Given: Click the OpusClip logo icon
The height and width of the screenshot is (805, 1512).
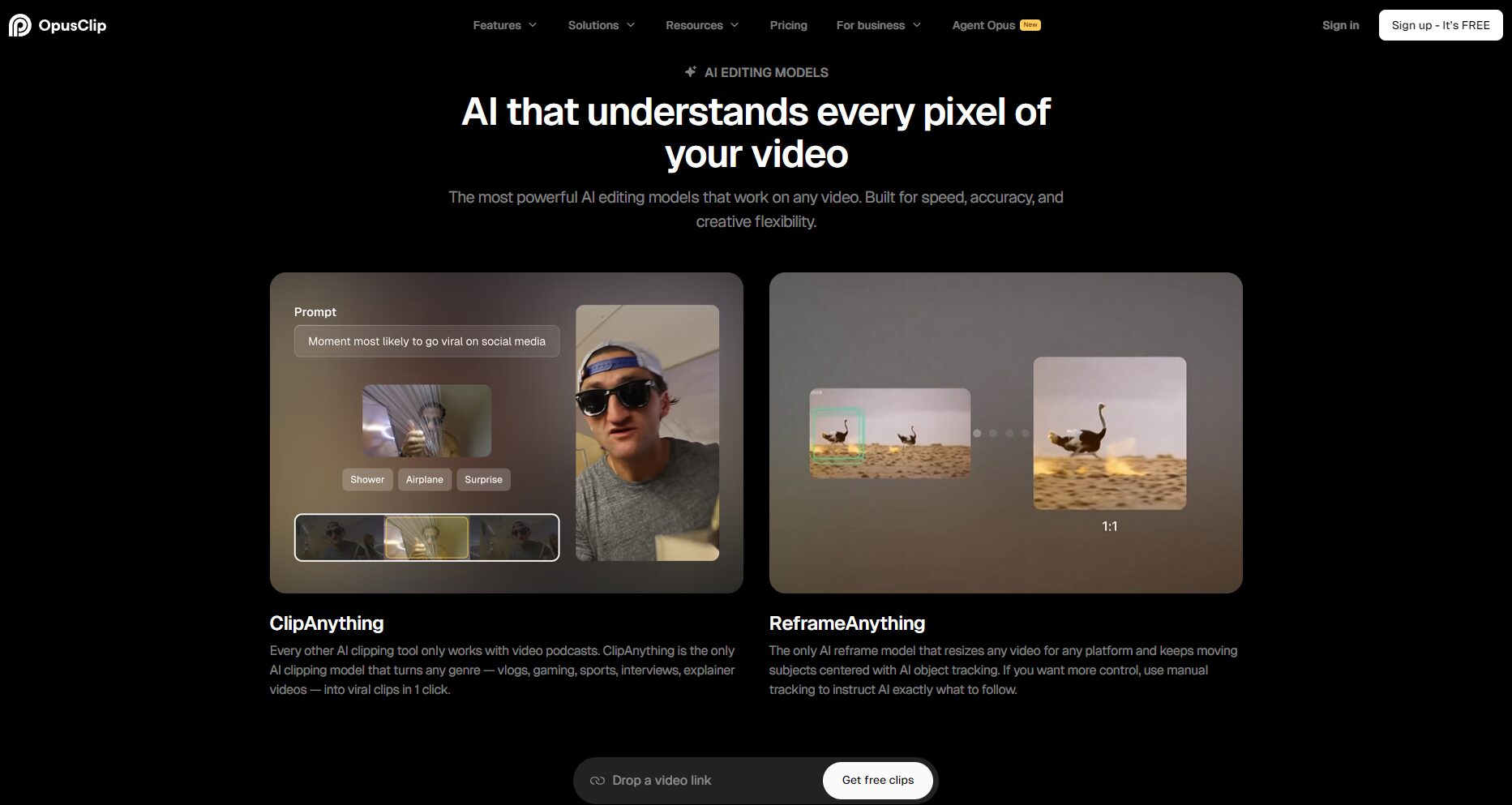Looking at the screenshot, I should tap(19, 25).
